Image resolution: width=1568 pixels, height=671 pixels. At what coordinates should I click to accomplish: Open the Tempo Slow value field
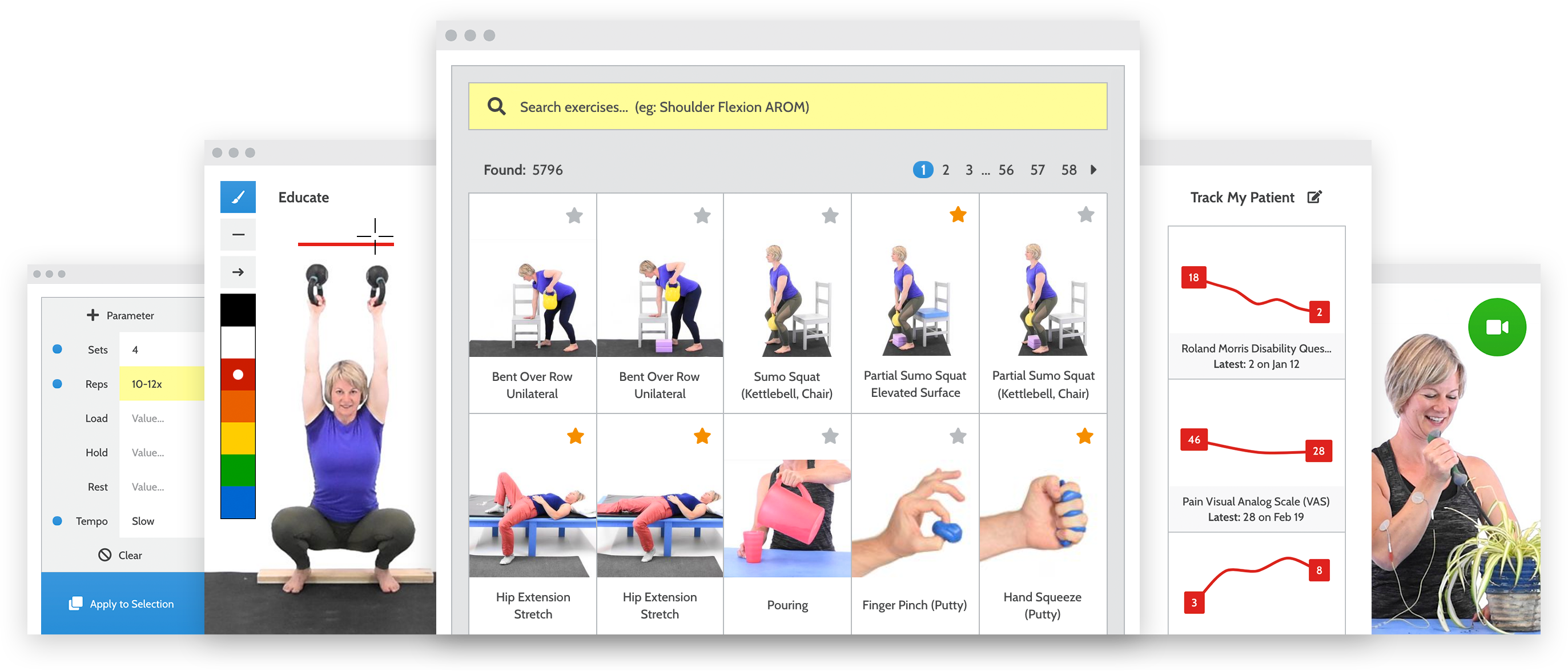[x=161, y=521]
